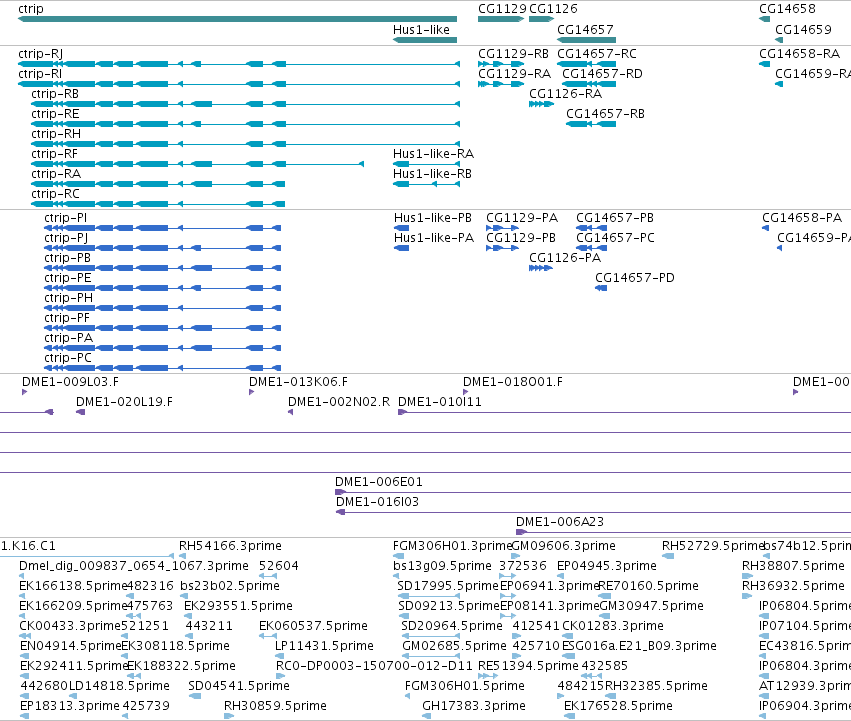The width and height of the screenshot is (851, 721).
Task: Select protein CG14657-PB
Action: [615, 218]
